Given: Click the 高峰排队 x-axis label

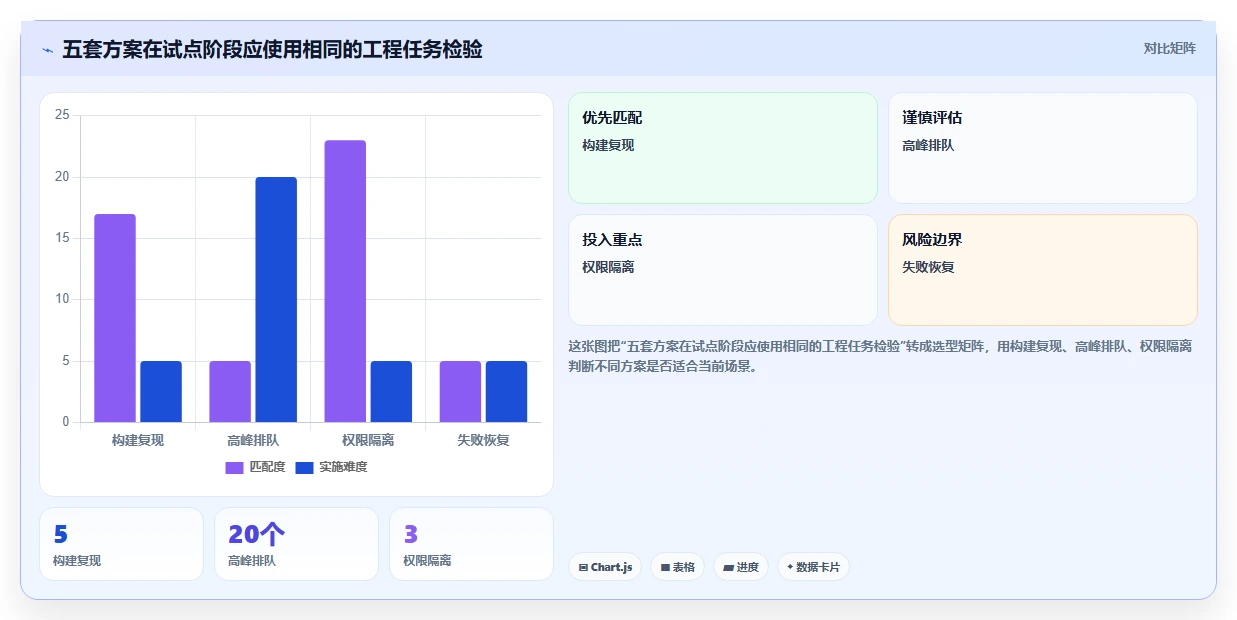Looking at the screenshot, I should point(253,440).
